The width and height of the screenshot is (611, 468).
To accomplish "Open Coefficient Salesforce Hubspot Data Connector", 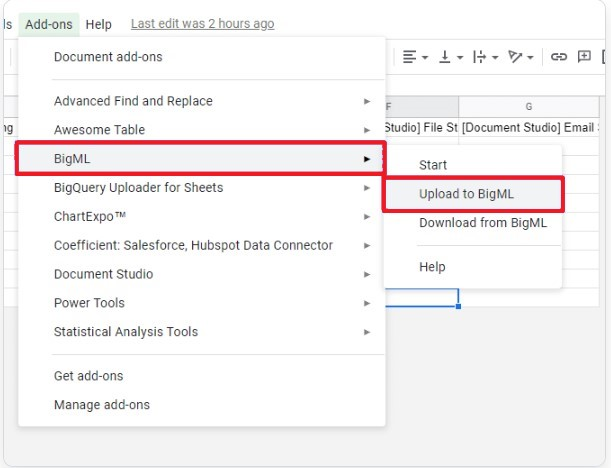I will pyautogui.click(x=202, y=245).
